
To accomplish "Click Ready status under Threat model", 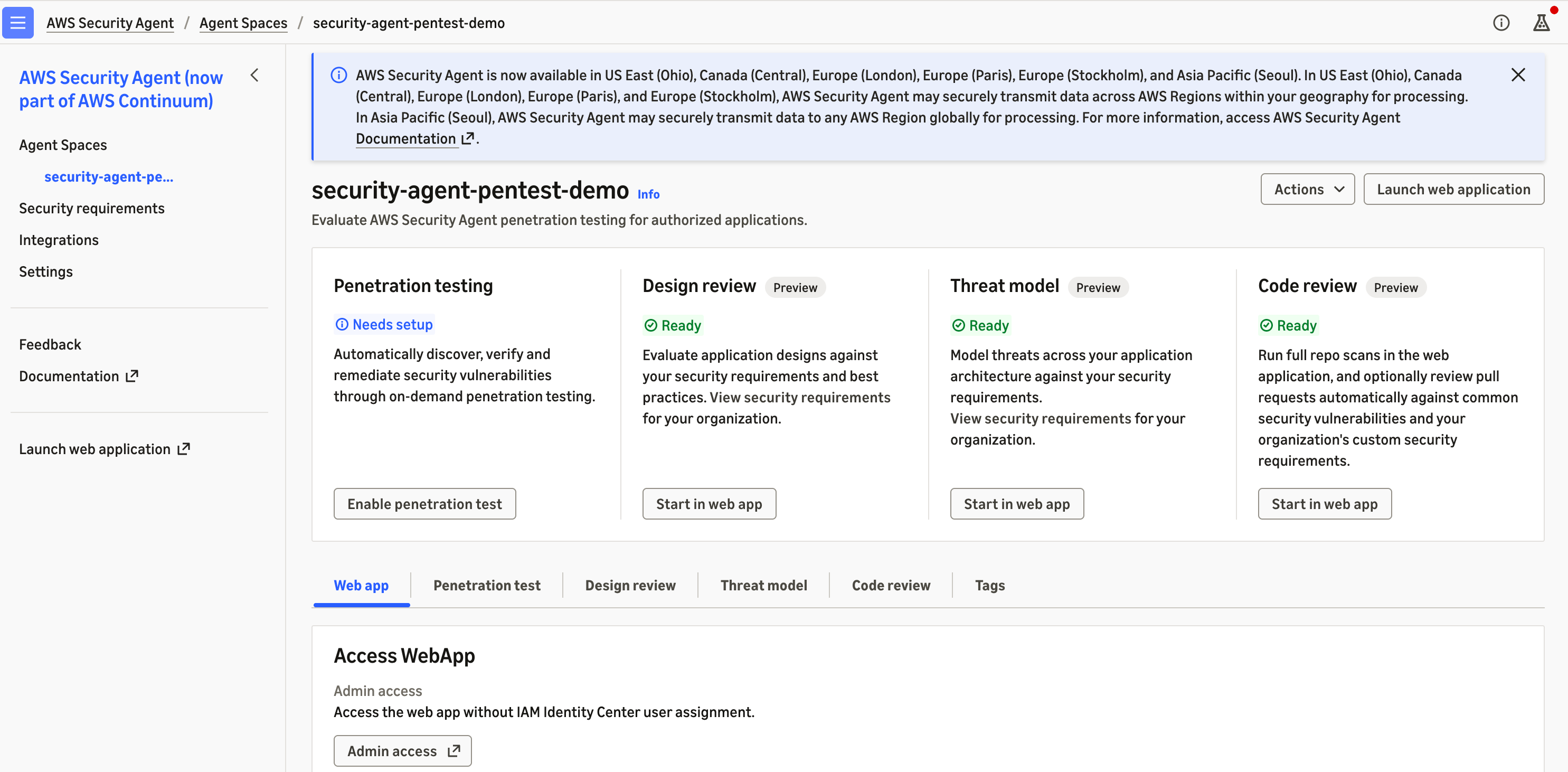I will coord(980,326).
